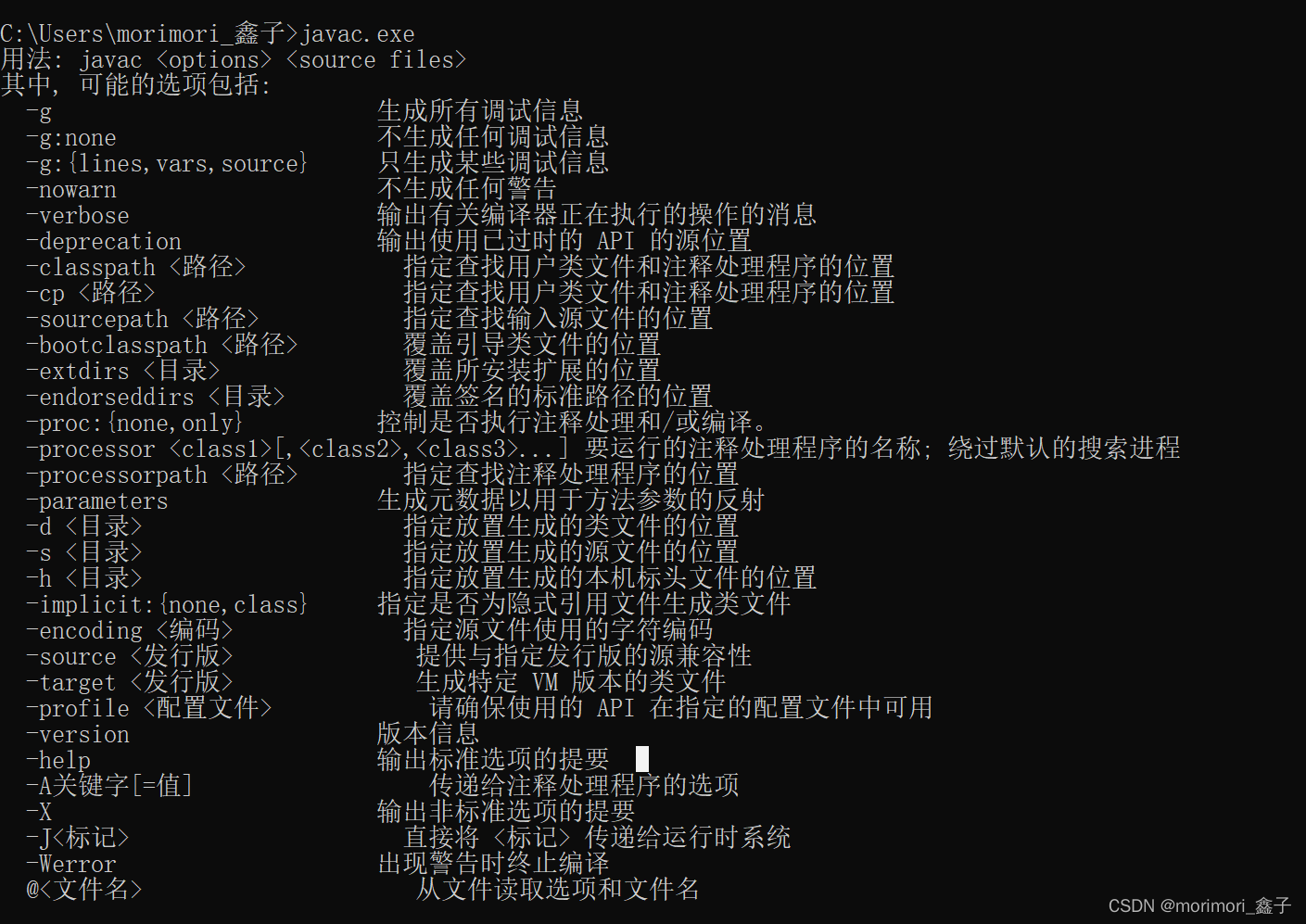Select the -Werror option text

coord(71,865)
